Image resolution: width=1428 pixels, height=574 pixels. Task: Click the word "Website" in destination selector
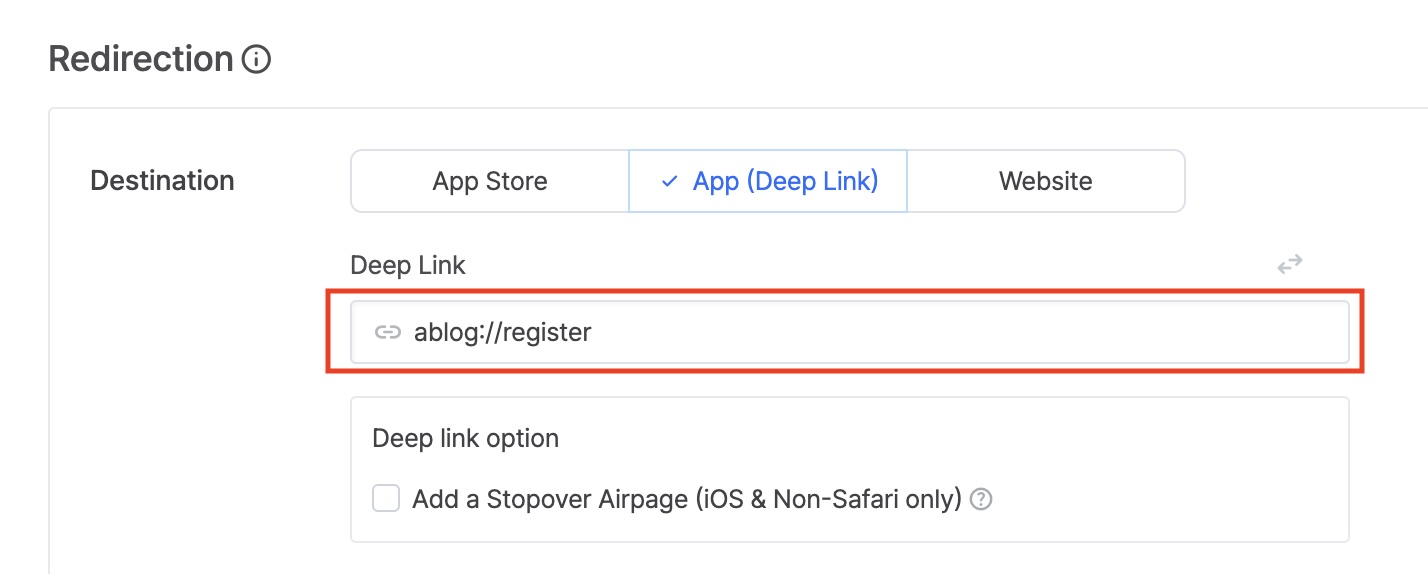(x=1045, y=181)
